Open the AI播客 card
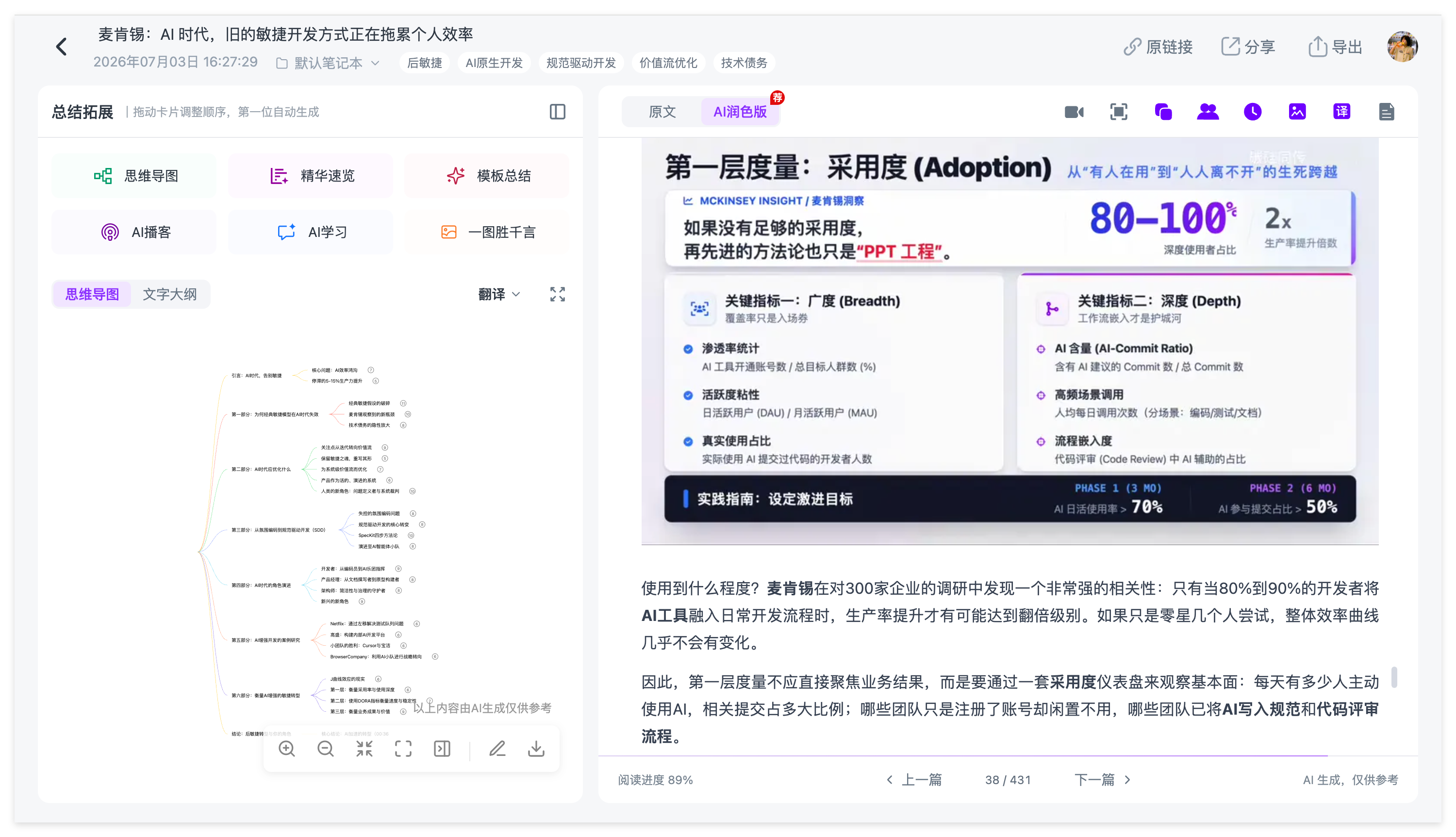The height and width of the screenshot is (837, 1456). click(134, 232)
